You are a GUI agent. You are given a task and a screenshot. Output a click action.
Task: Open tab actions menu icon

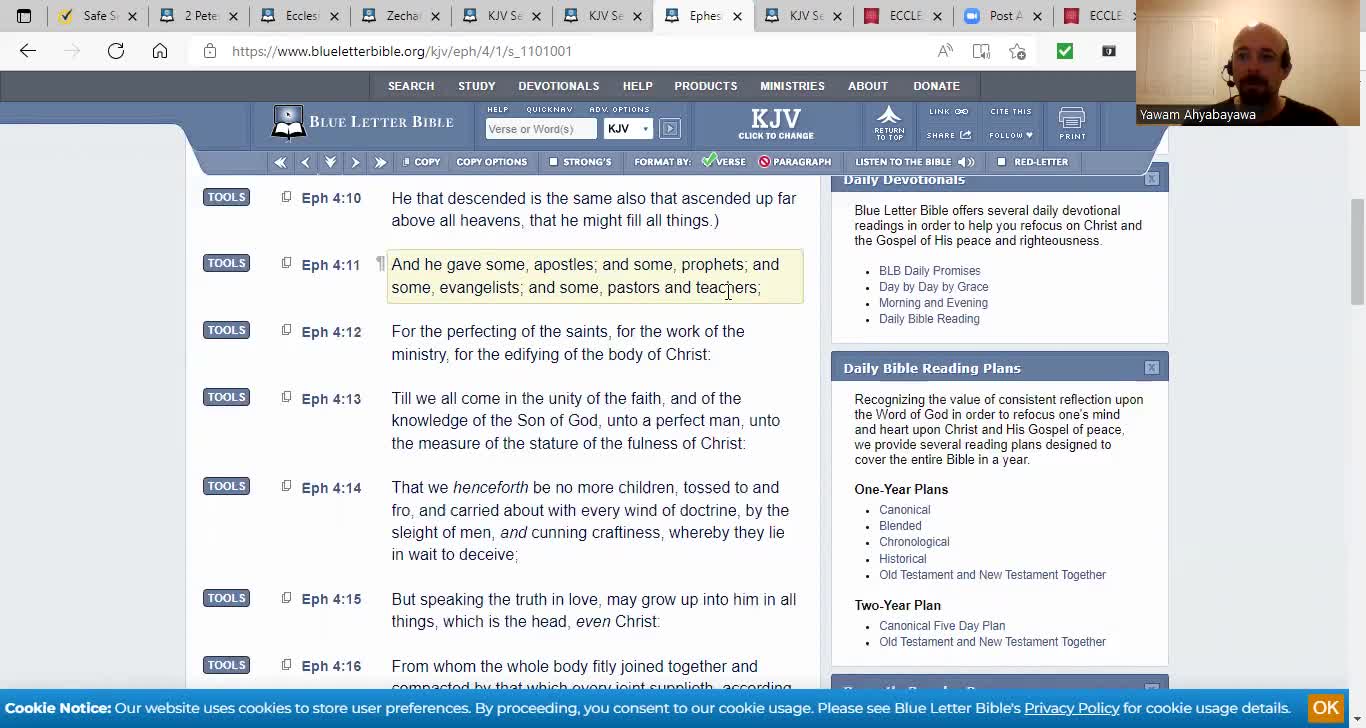pyautogui.click(x=24, y=16)
